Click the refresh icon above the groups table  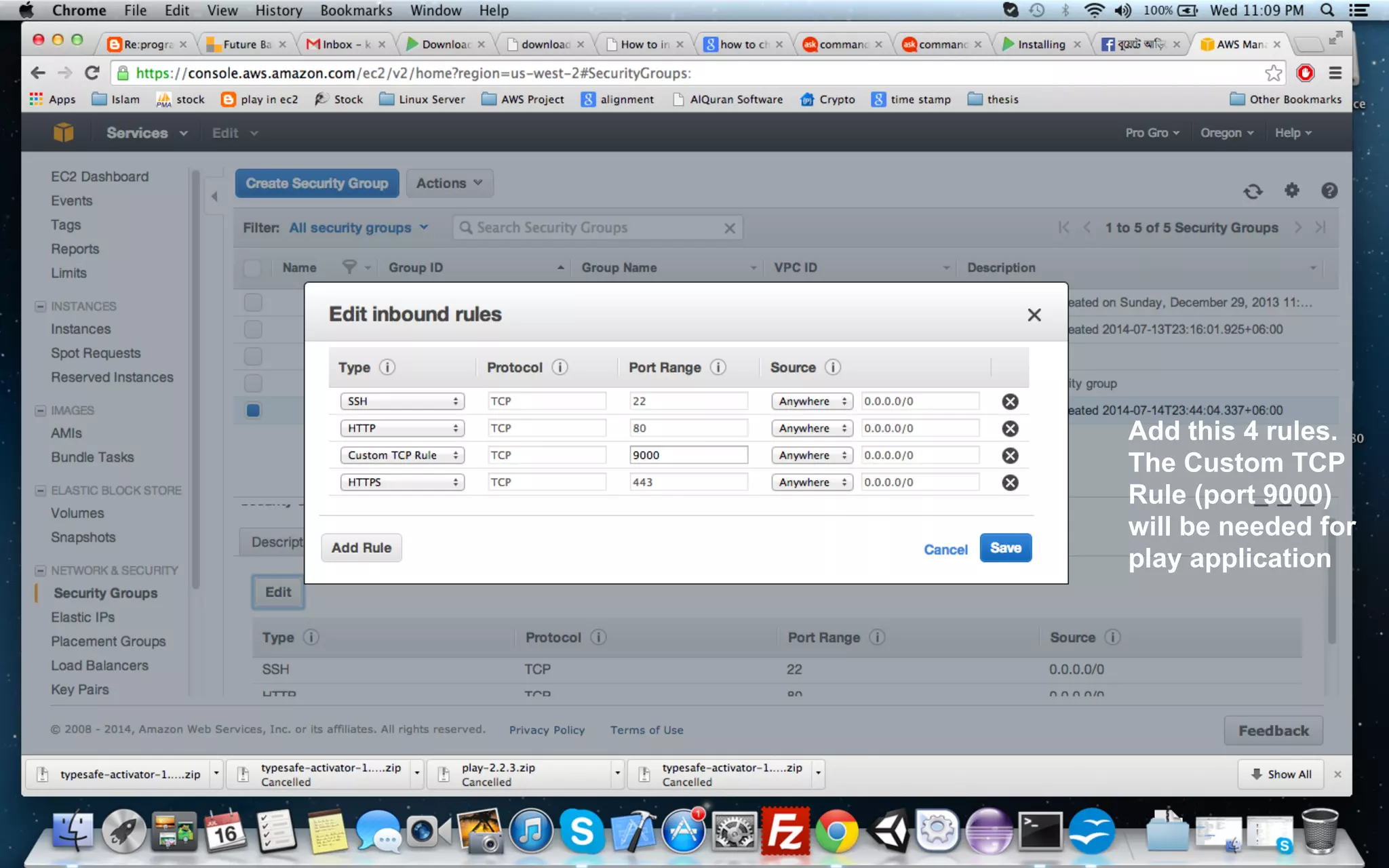click(x=1253, y=191)
